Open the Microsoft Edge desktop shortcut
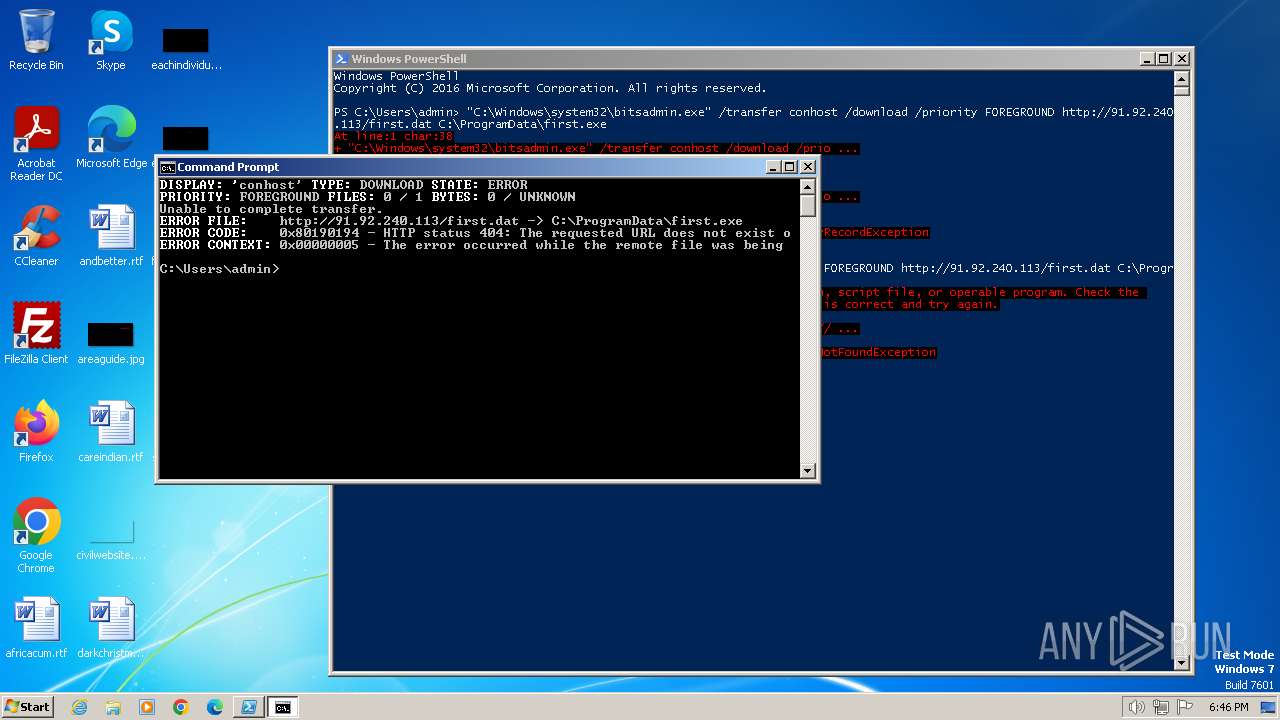This screenshot has height=720, width=1280. [111, 138]
